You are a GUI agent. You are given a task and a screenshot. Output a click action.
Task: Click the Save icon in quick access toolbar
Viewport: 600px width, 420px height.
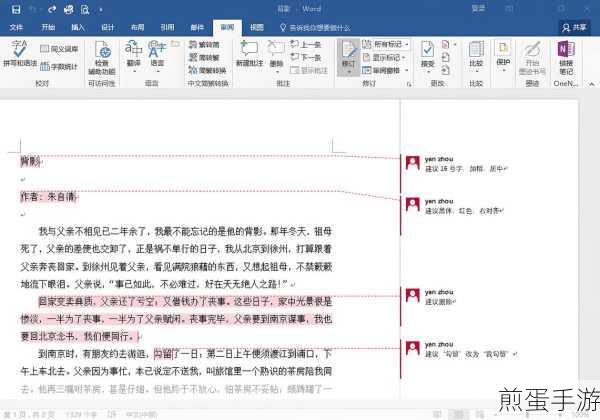pyautogui.click(x=16, y=9)
